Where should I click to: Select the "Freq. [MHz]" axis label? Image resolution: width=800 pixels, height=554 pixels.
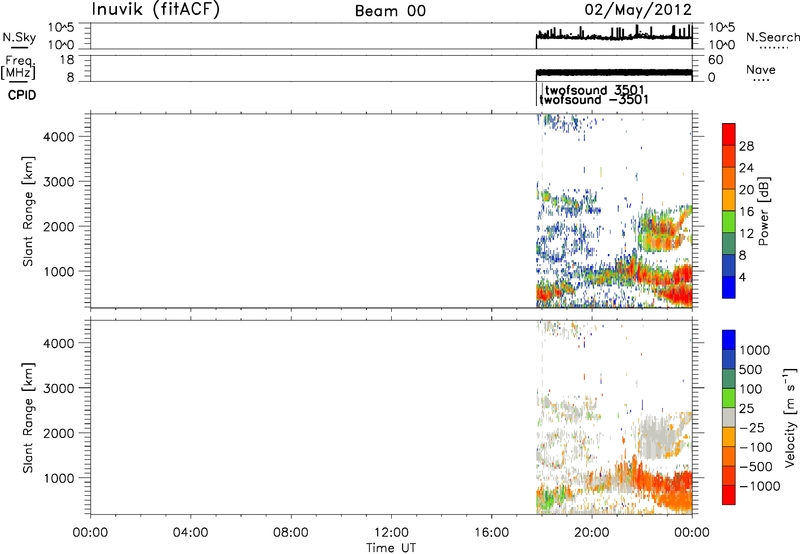[x=19, y=67]
